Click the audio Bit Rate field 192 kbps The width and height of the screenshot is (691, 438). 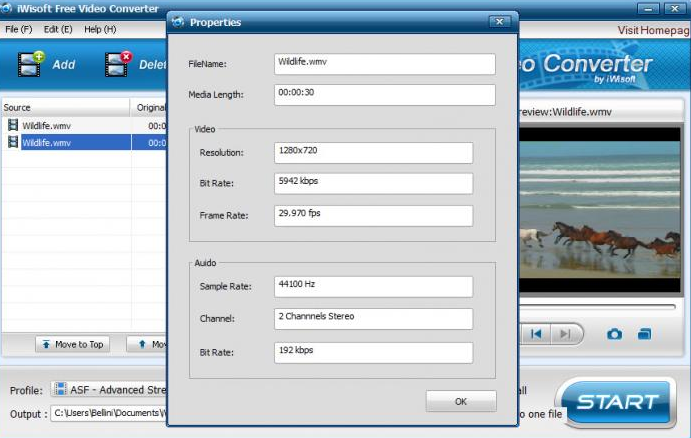pos(374,353)
